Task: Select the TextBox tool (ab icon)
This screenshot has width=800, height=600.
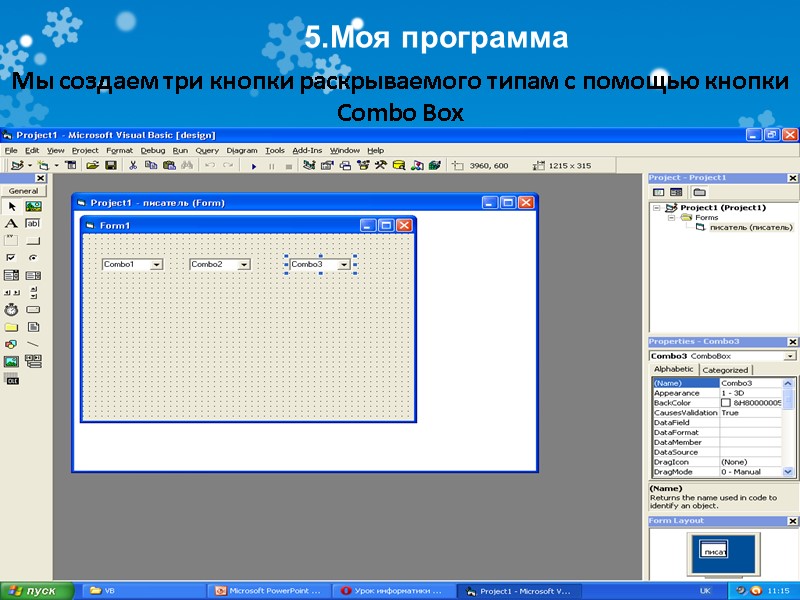Action: click(x=33, y=223)
